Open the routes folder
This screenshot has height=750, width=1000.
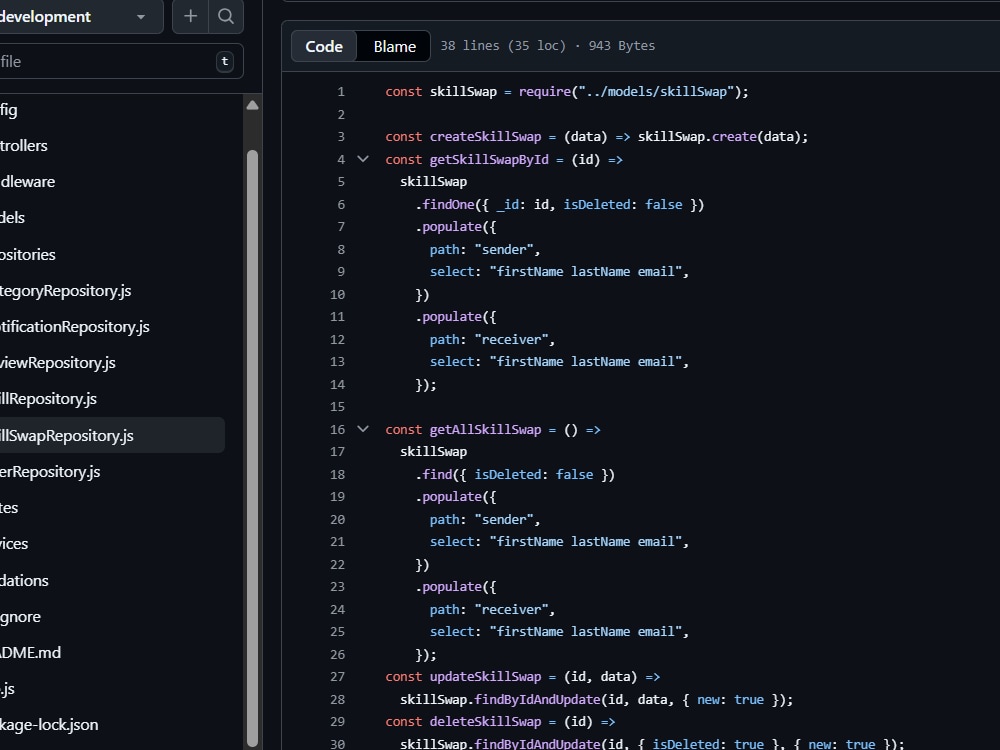(x=9, y=508)
